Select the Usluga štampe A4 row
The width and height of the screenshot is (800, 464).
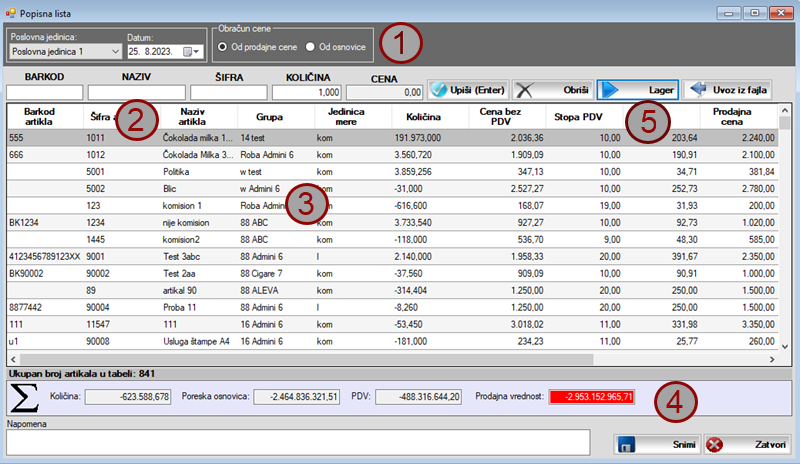[x=393, y=341]
